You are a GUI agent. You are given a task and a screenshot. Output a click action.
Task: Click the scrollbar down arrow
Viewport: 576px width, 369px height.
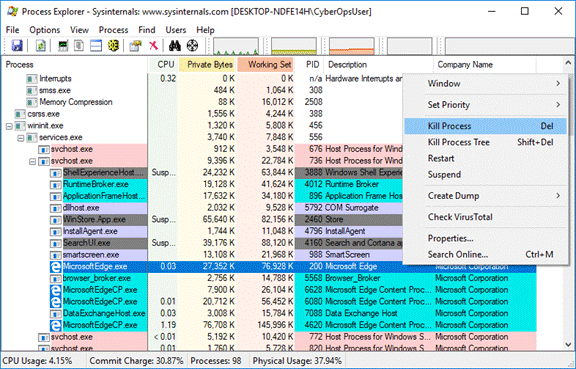pyautogui.click(x=568, y=345)
